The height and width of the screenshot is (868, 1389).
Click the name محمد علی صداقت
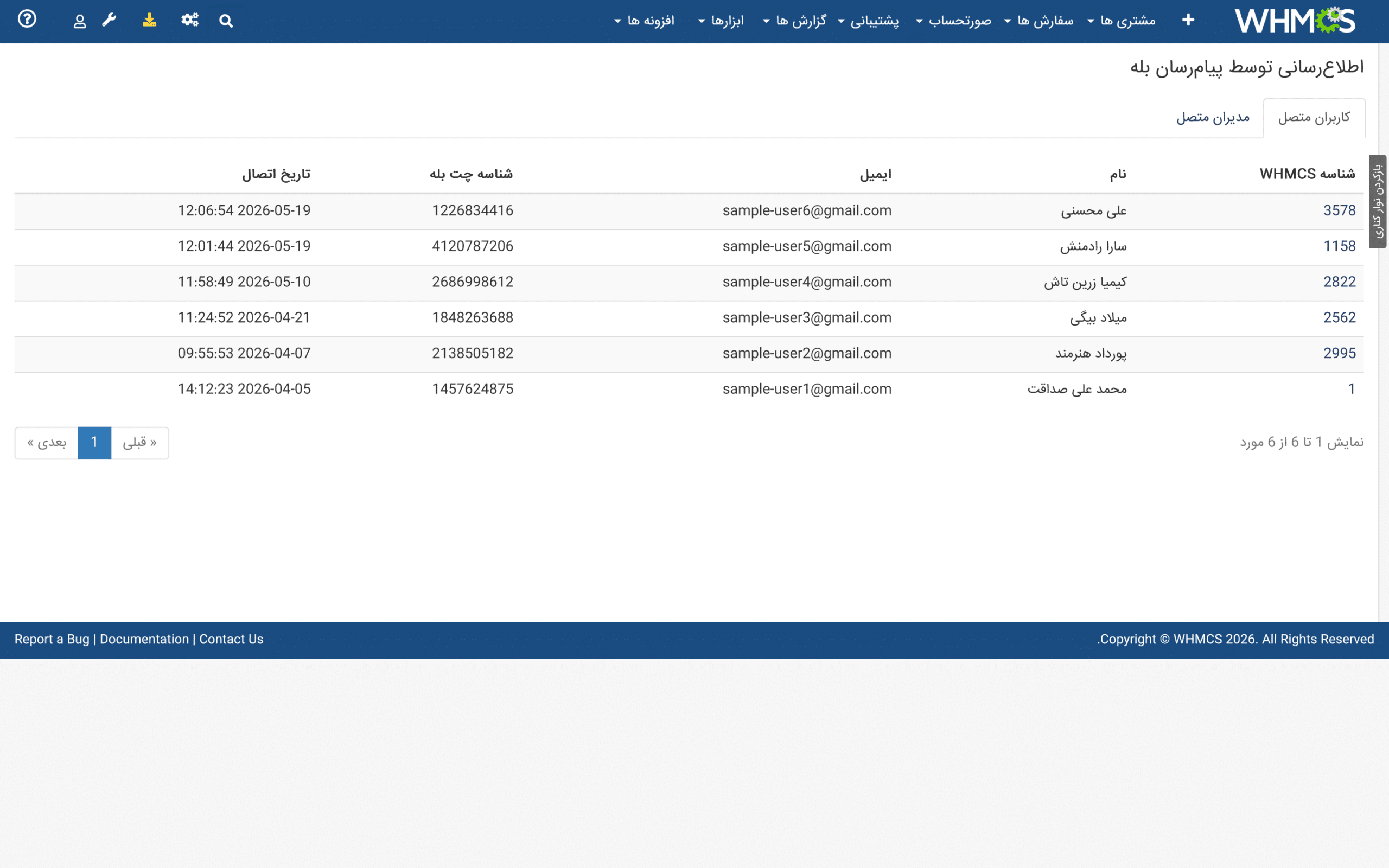(x=1077, y=390)
